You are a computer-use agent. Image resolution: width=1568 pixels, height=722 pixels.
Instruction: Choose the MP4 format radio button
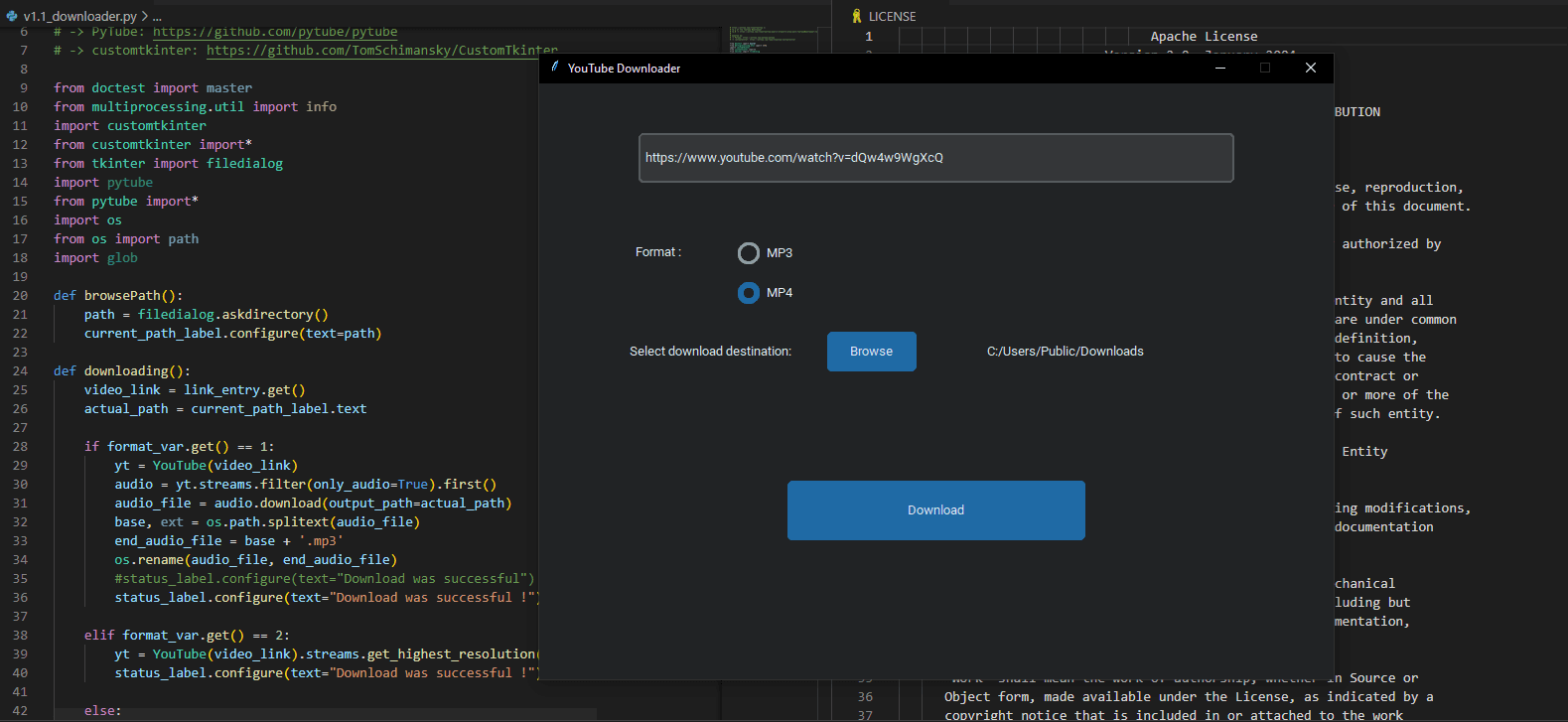tap(749, 293)
